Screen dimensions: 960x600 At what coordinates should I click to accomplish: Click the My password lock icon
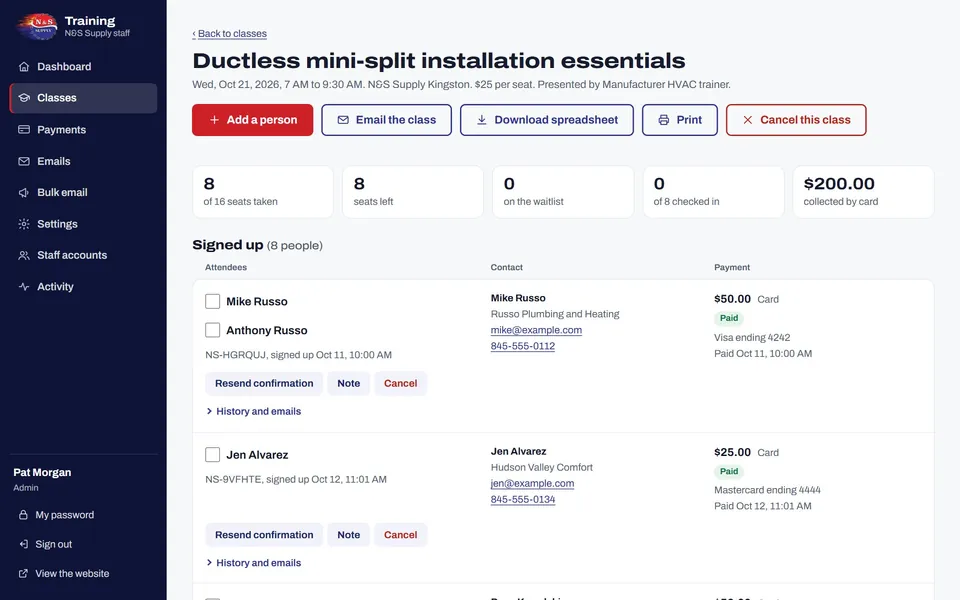click(x=23, y=515)
